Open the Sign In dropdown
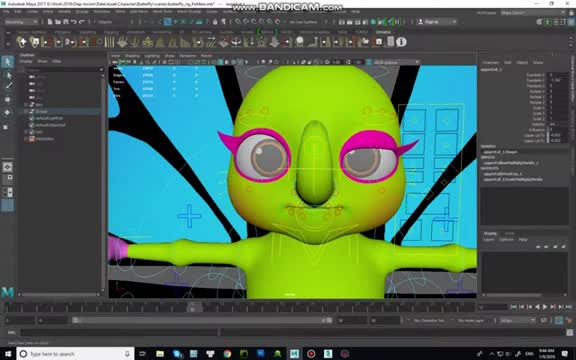The width and height of the screenshot is (576, 360). [x=437, y=22]
